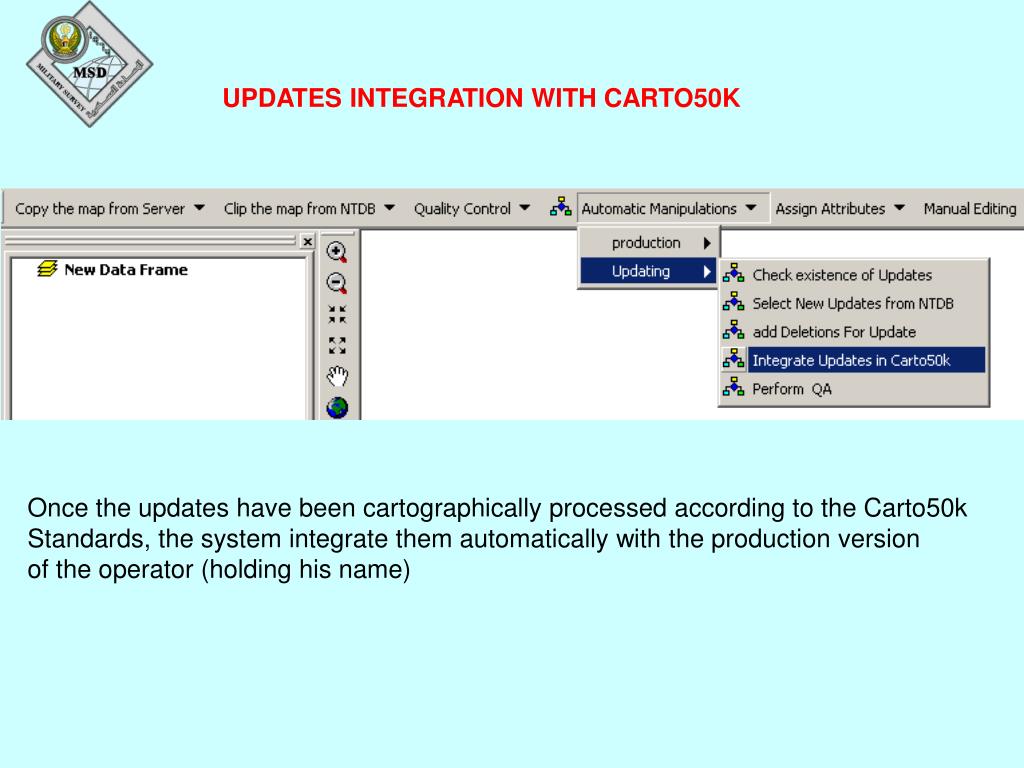Click the icon next to Check existence of Updates
Image resolution: width=1024 pixels, height=768 pixels.
click(x=733, y=274)
